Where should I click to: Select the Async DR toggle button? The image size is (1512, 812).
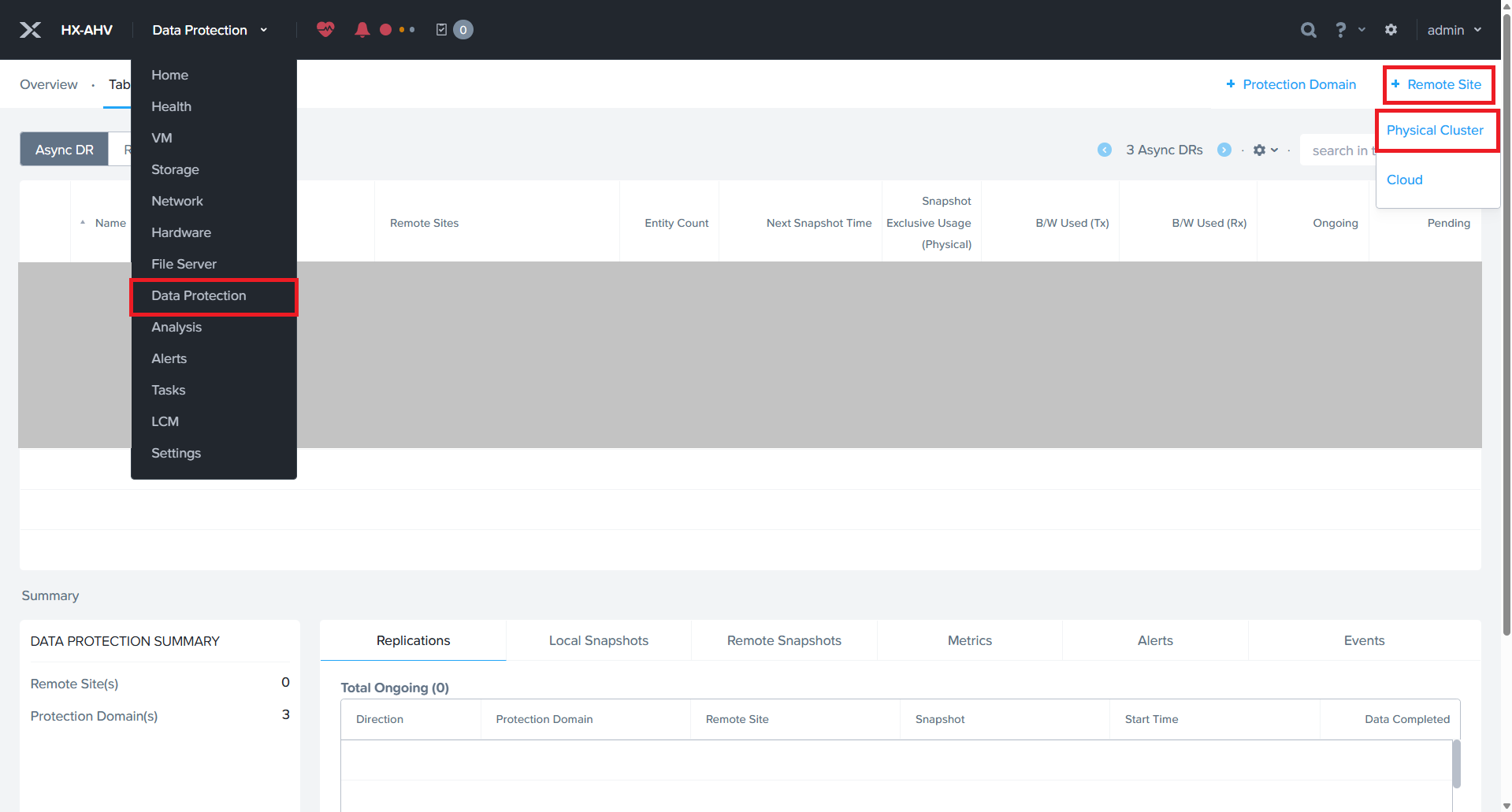(65, 150)
